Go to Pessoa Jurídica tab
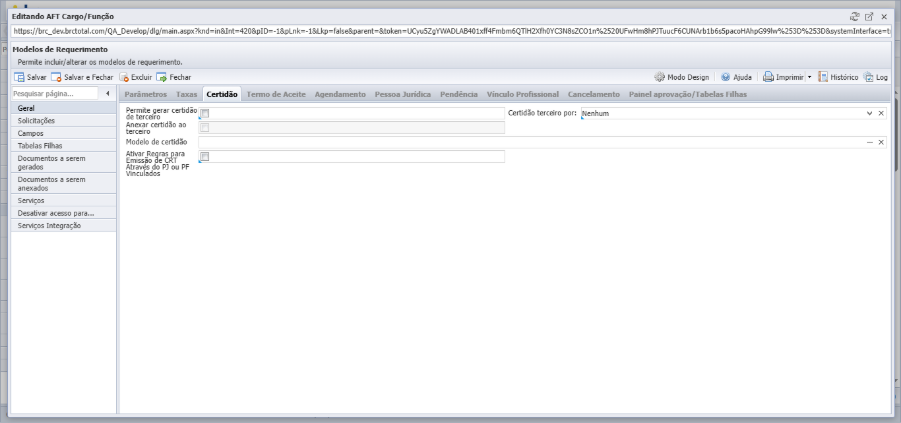Image resolution: width=901 pixels, height=423 pixels. click(x=403, y=94)
